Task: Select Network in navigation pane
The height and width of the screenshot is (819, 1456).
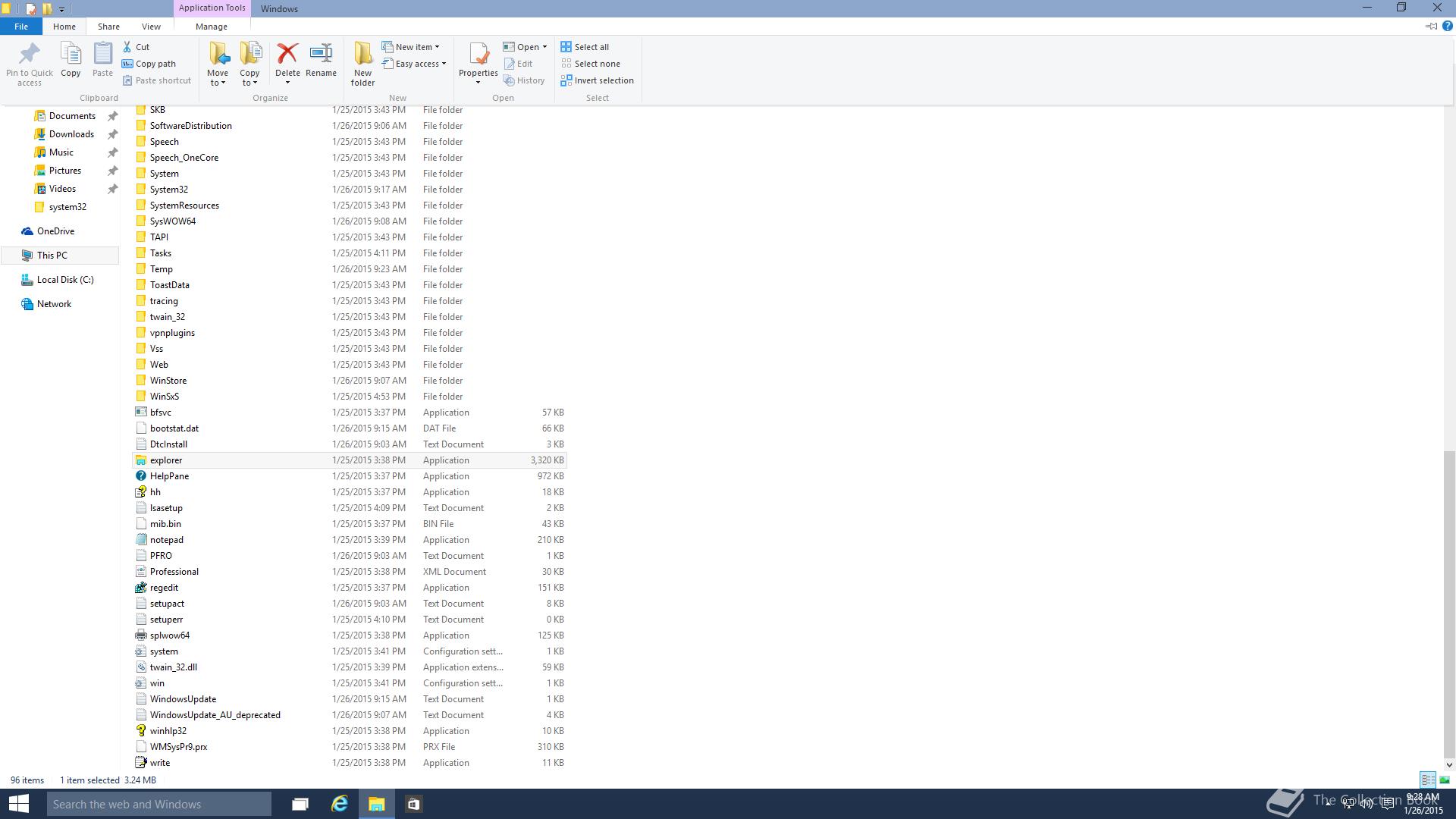Action: pyautogui.click(x=54, y=304)
